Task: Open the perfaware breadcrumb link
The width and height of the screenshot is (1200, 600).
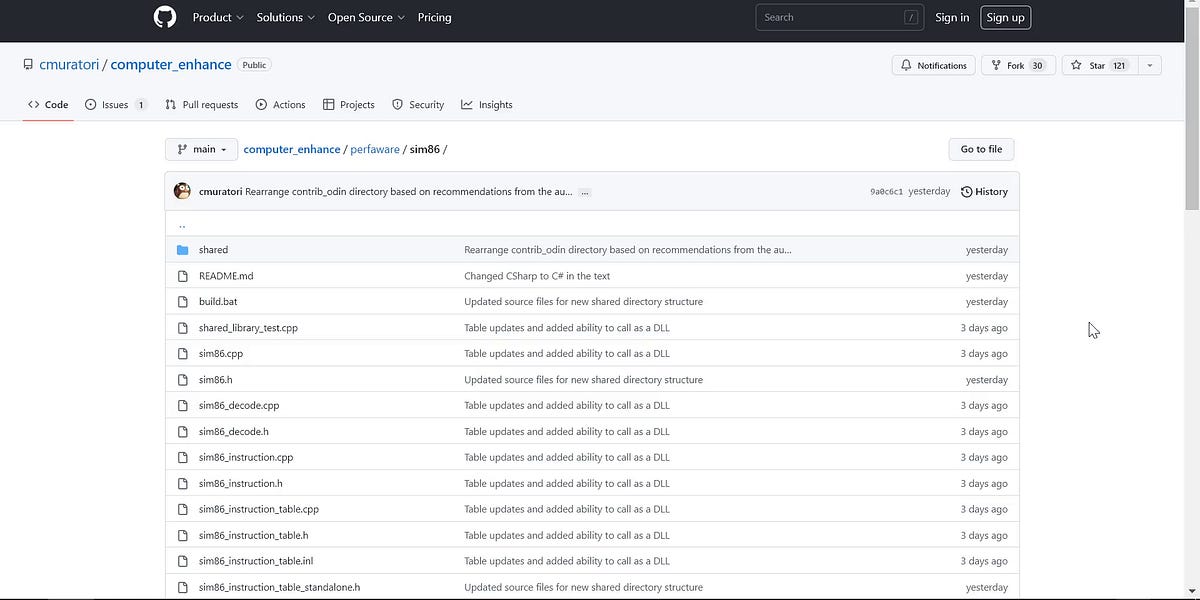Action: coord(375,148)
